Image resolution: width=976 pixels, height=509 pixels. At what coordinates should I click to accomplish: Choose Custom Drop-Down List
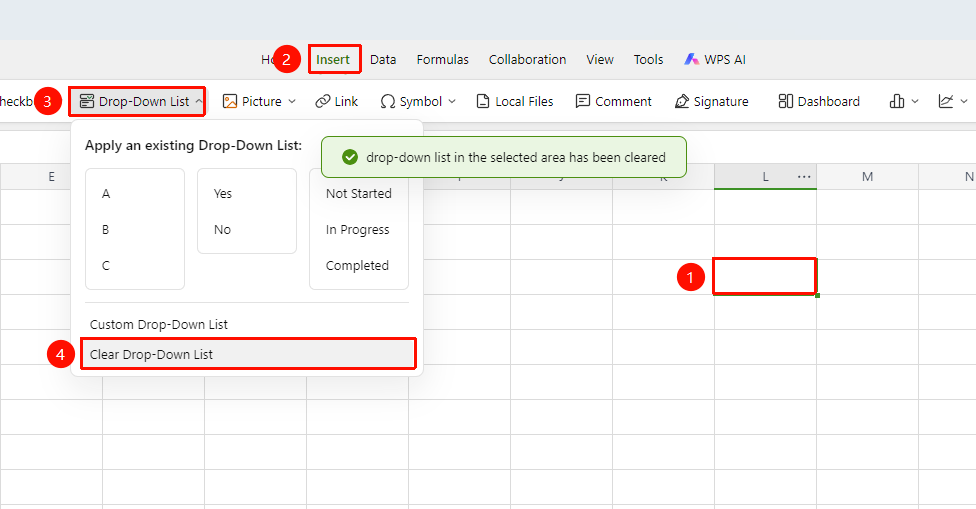click(x=159, y=324)
